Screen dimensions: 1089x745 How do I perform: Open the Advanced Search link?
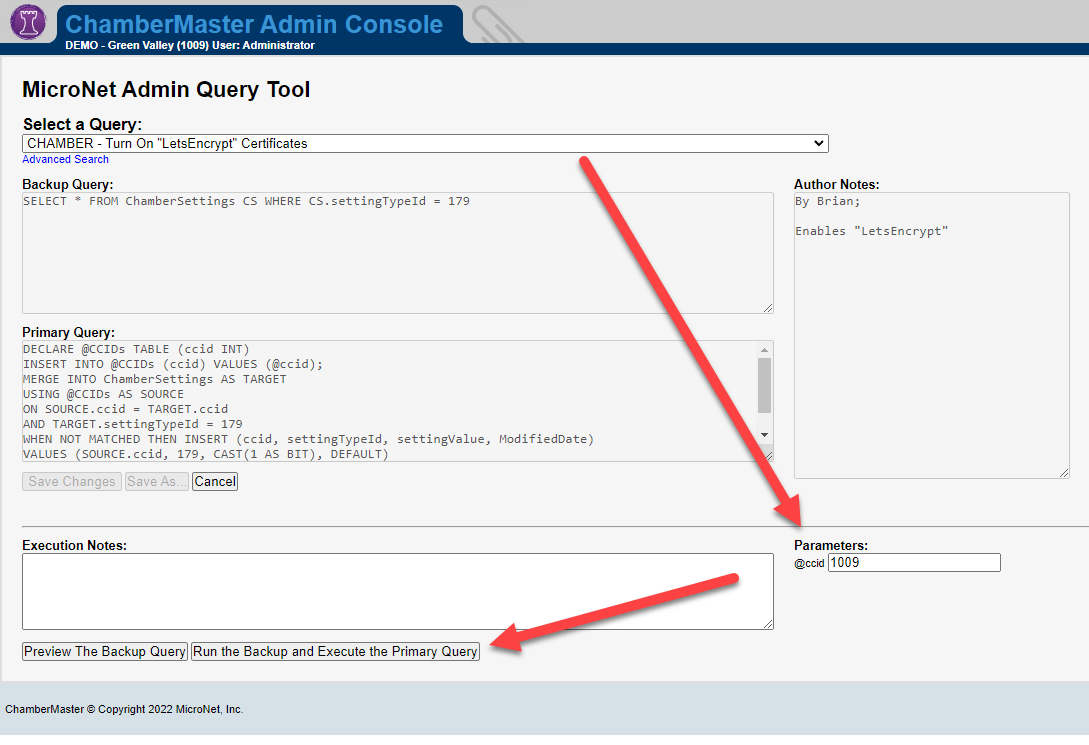pyautogui.click(x=65, y=160)
